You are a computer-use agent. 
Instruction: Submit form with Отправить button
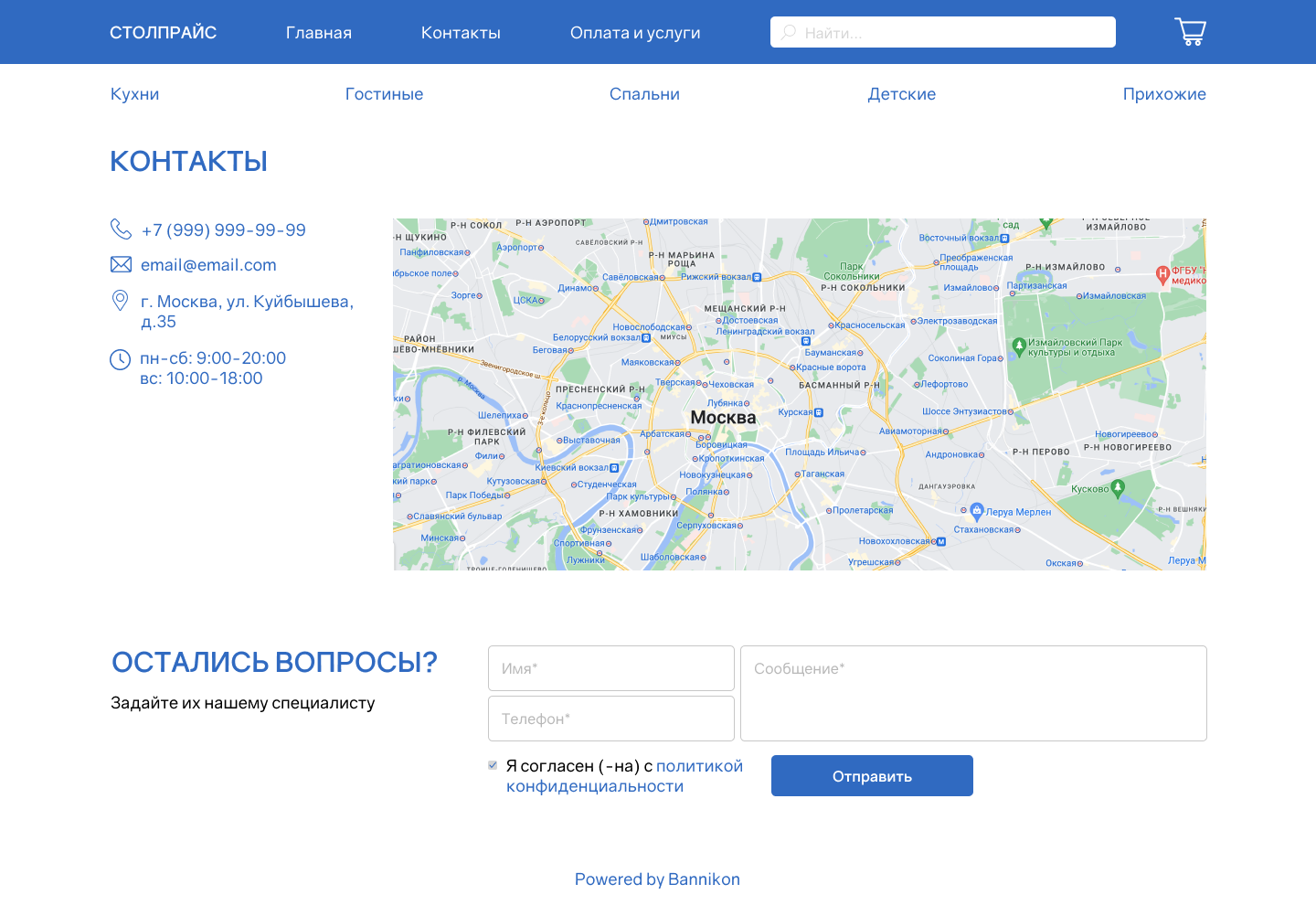coord(872,775)
